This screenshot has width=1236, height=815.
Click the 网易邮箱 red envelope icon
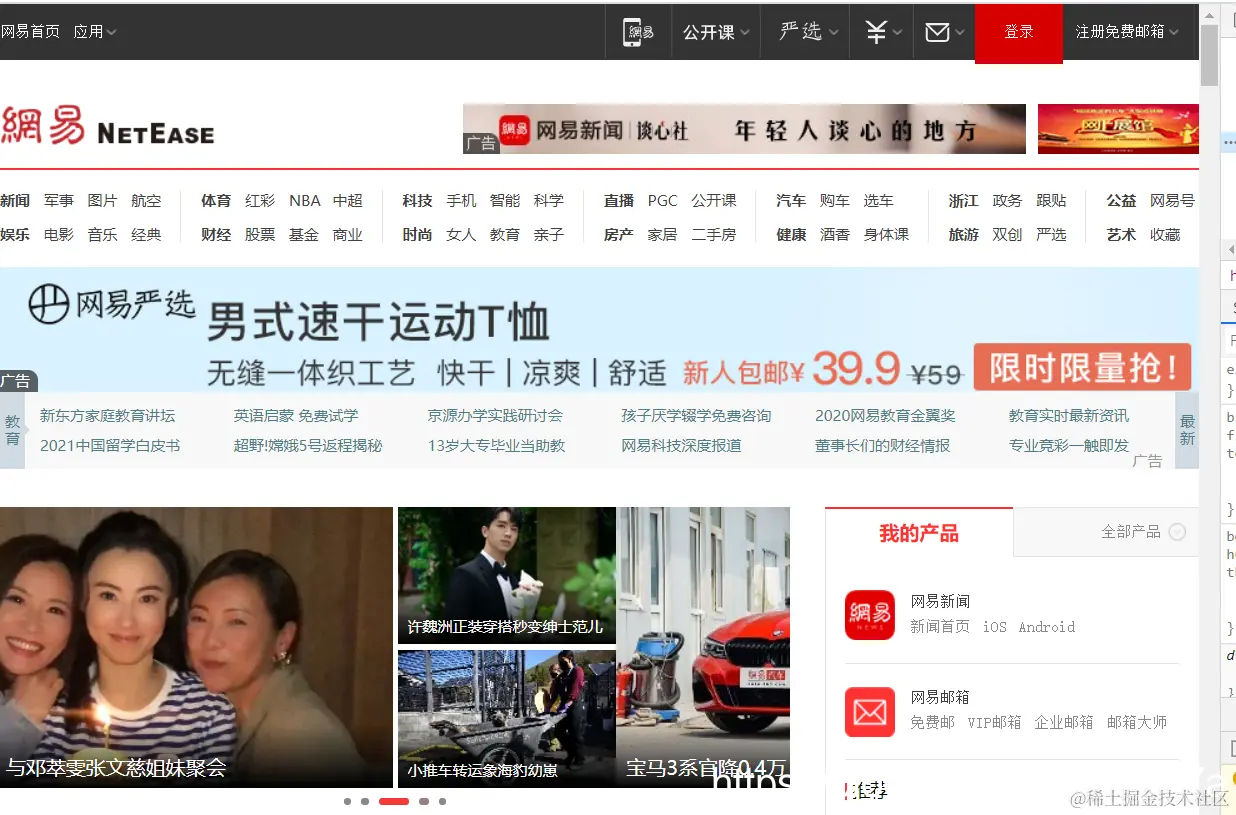click(869, 712)
